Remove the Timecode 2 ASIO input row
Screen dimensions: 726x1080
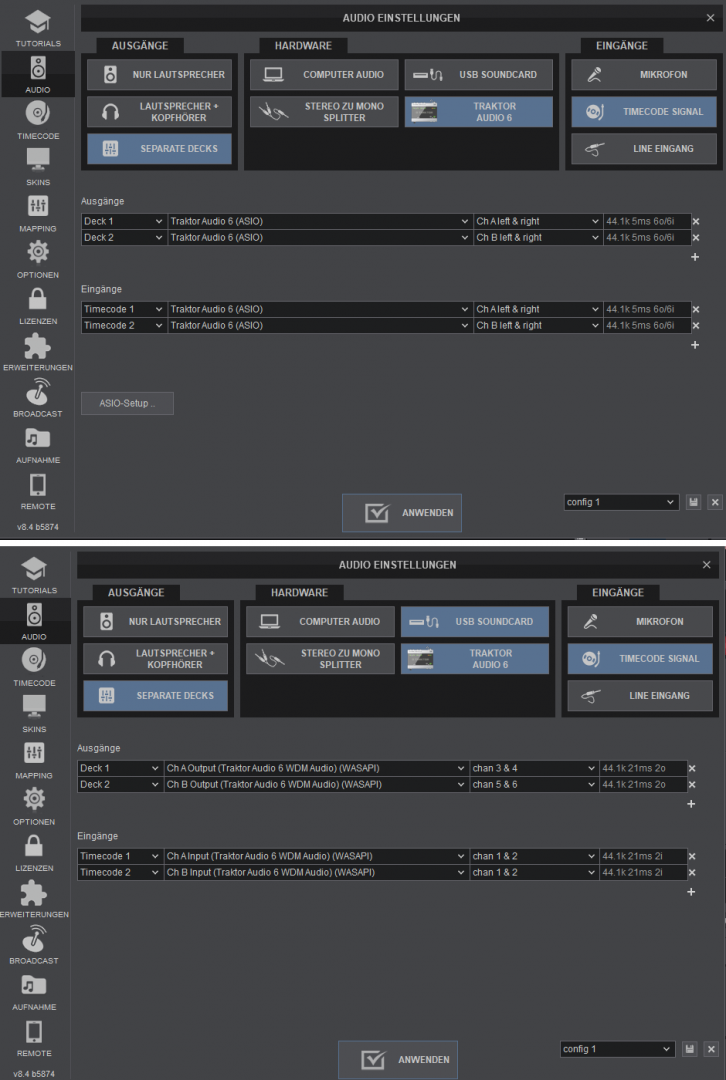click(x=696, y=326)
